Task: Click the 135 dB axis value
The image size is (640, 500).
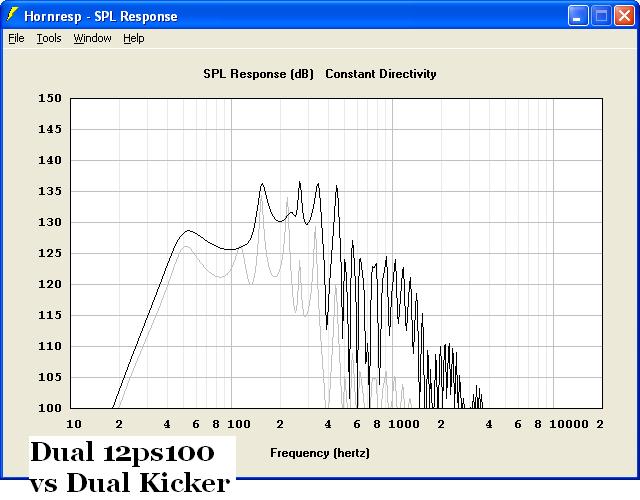Action: (50, 191)
